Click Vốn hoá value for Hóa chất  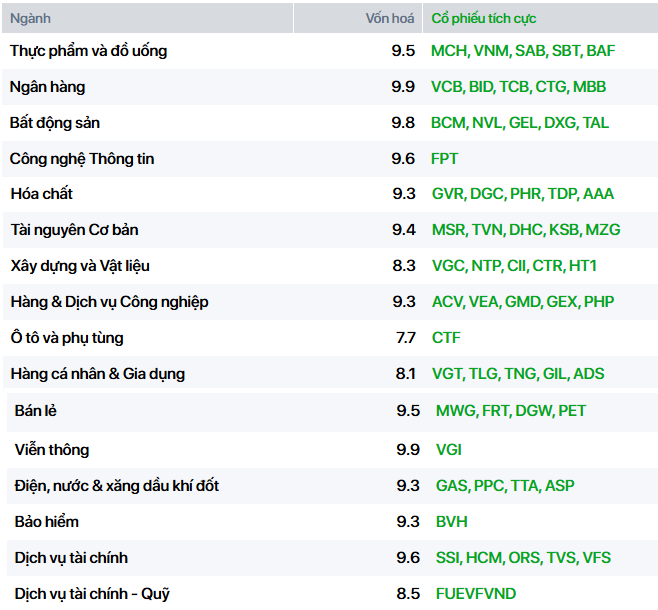404,194
